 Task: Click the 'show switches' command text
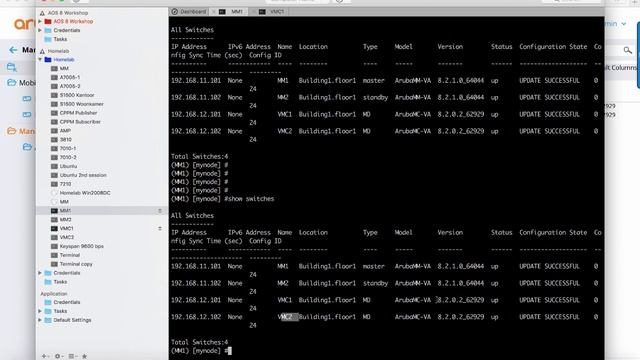point(251,199)
